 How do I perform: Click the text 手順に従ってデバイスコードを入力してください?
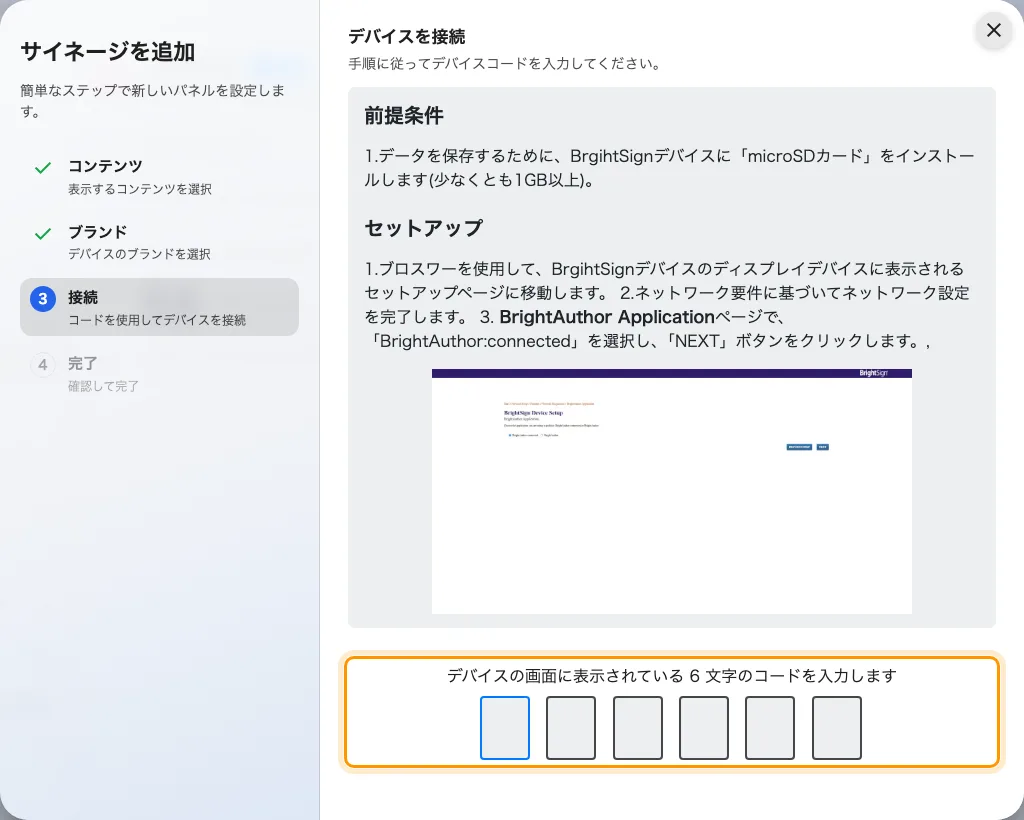click(x=504, y=64)
